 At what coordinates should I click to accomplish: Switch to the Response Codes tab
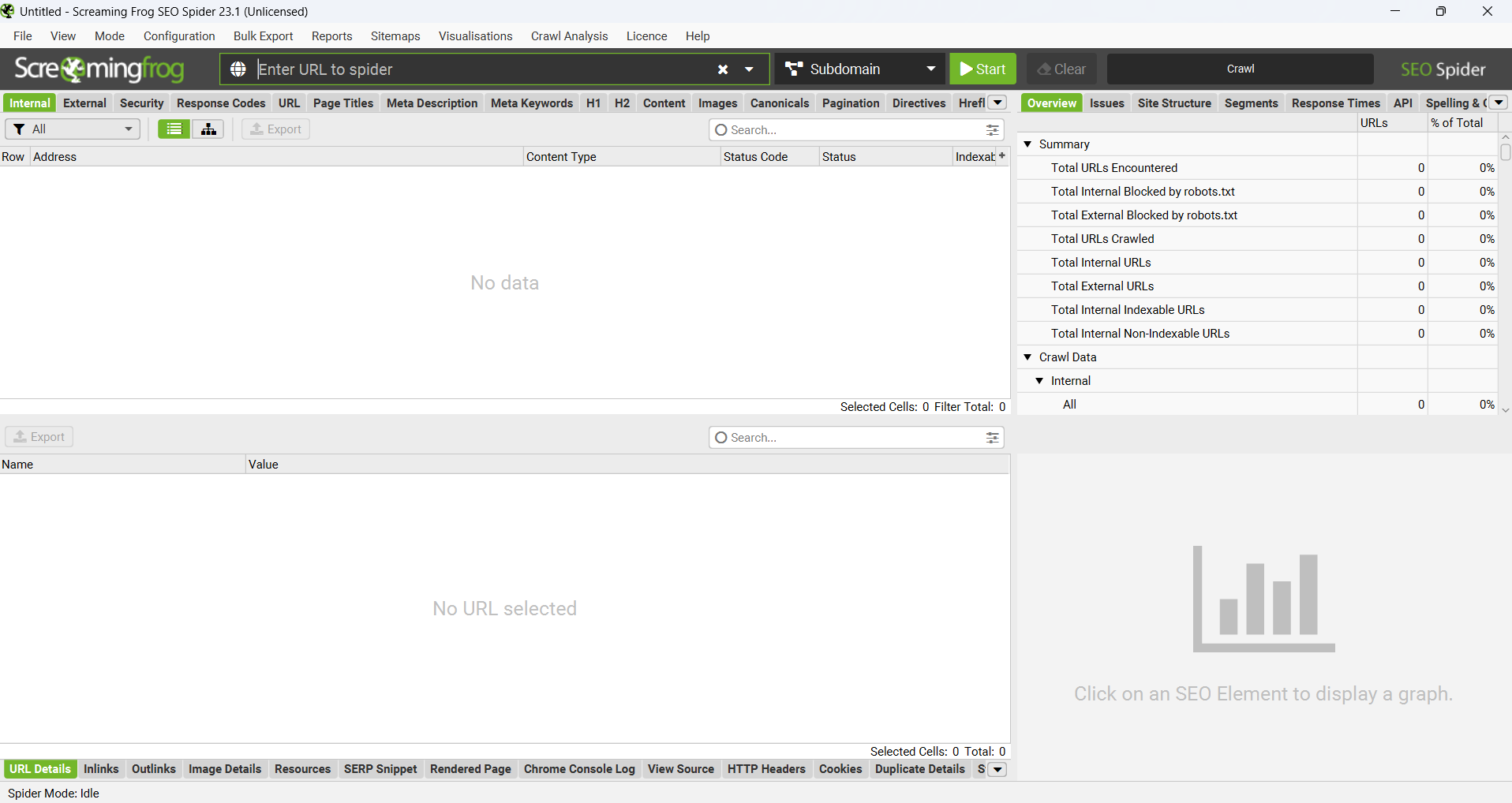point(221,103)
